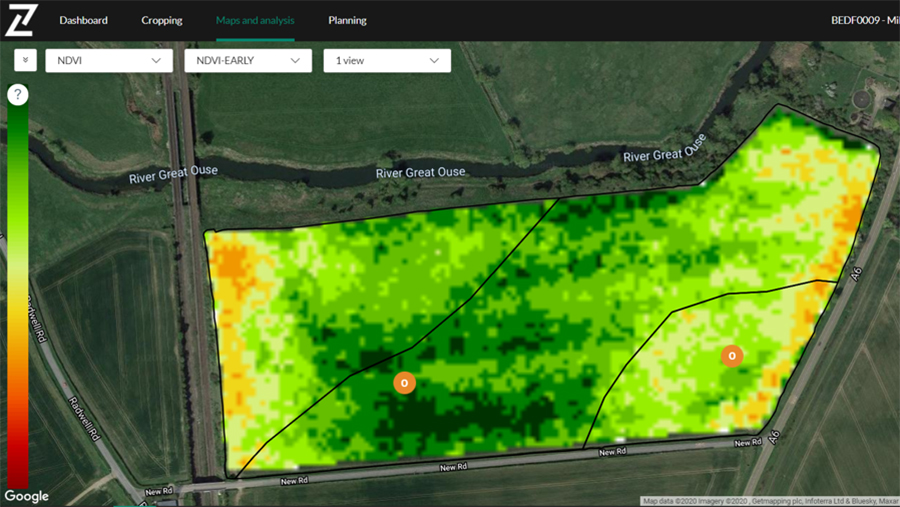Click the orange 0 marker in the eastern field
The image size is (900, 507).
pos(732,356)
